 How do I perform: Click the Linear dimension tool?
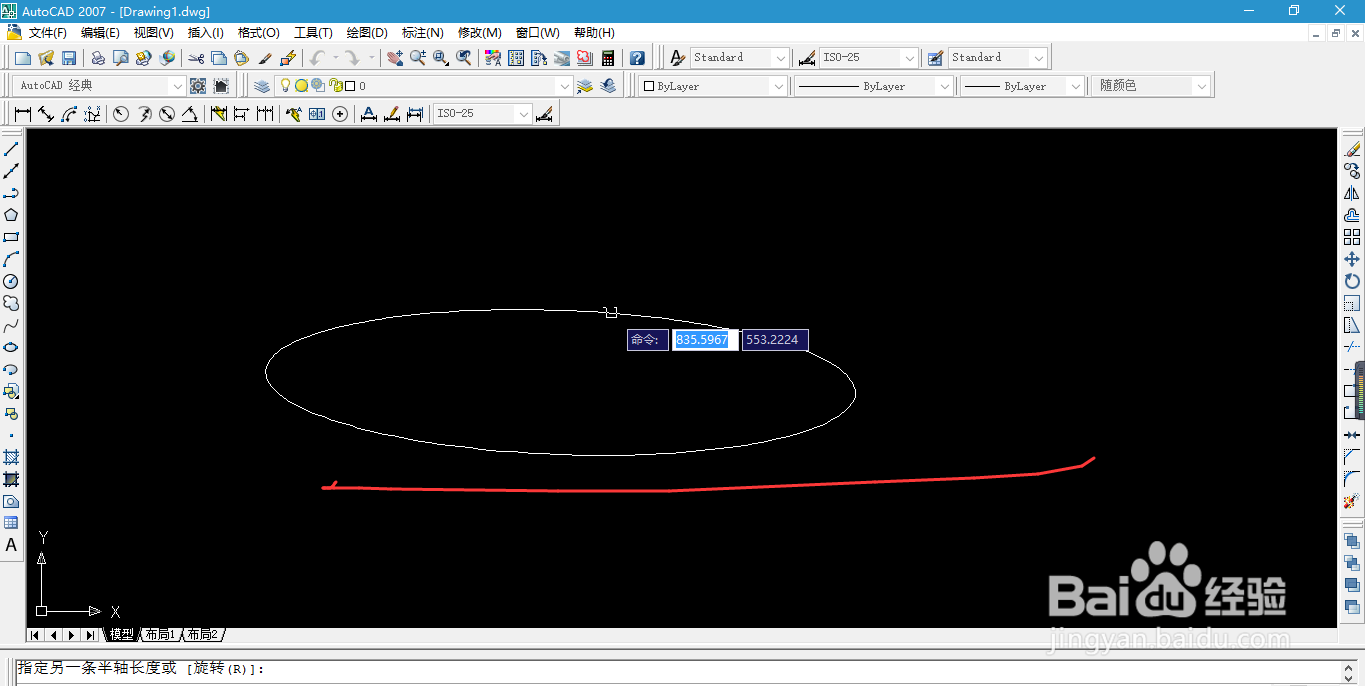23,114
